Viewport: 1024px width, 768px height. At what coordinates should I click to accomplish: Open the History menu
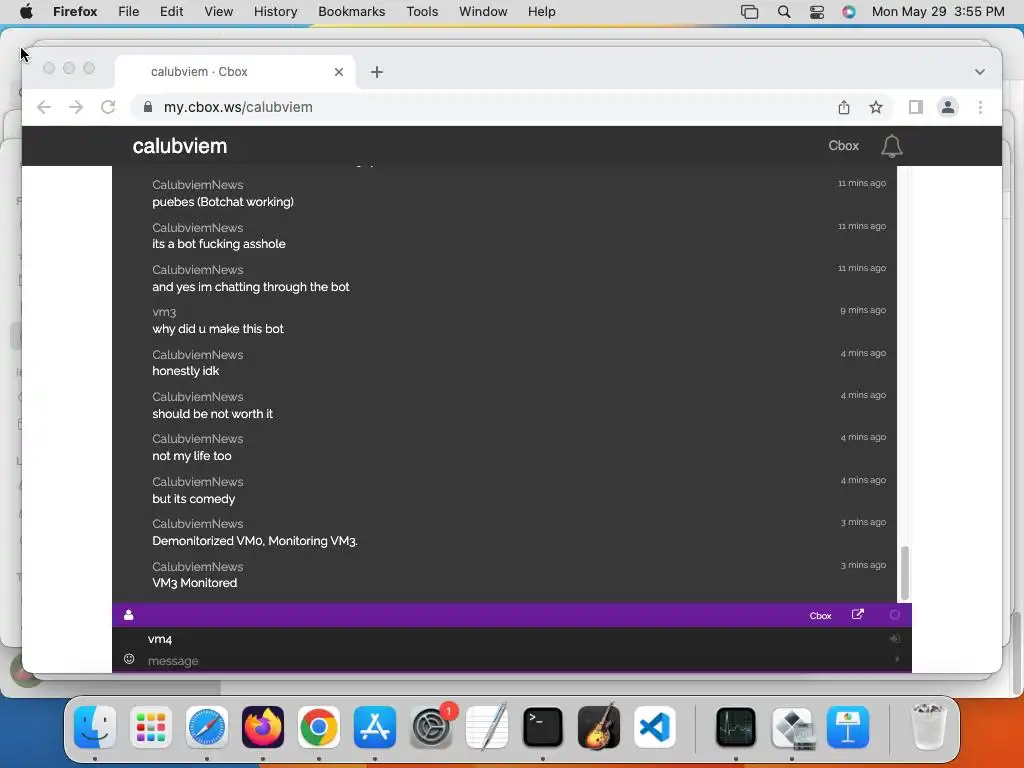tap(275, 12)
